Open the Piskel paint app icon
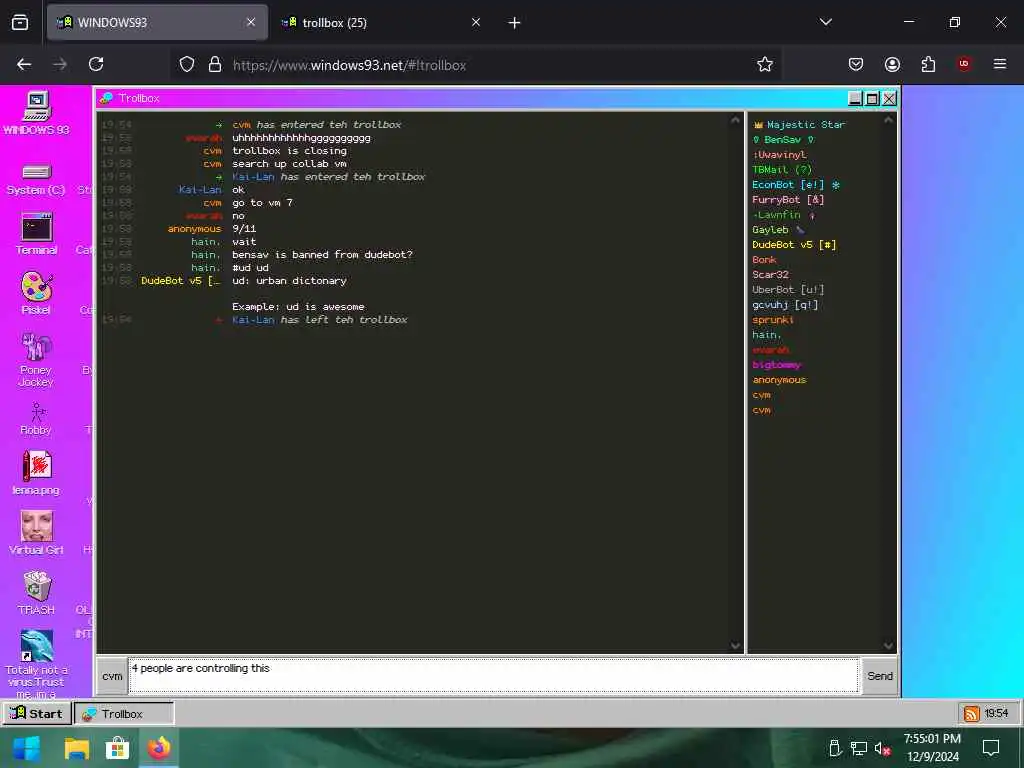1024x768 pixels. [x=37, y=293]
